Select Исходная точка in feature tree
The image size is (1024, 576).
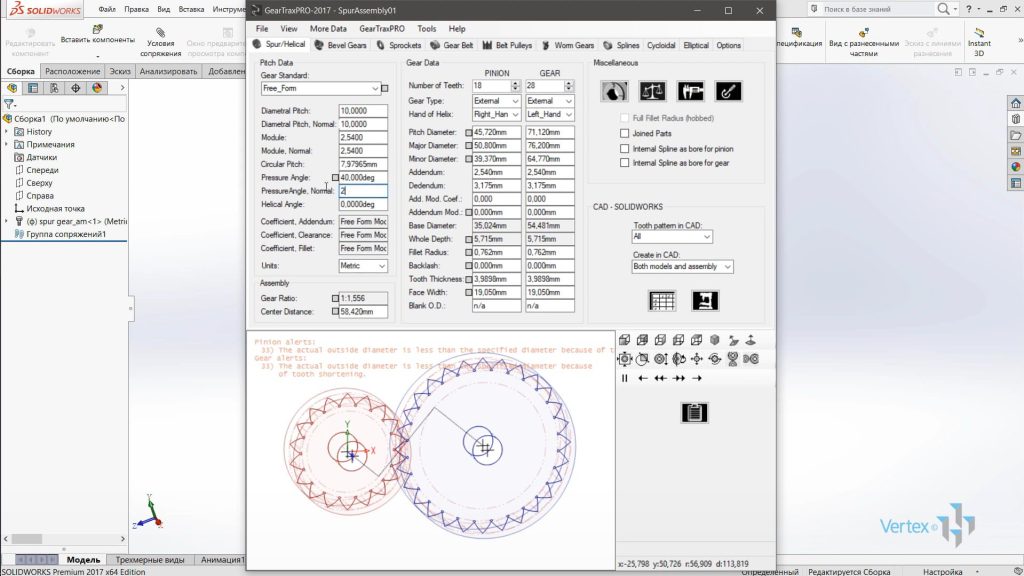[56, 208]
